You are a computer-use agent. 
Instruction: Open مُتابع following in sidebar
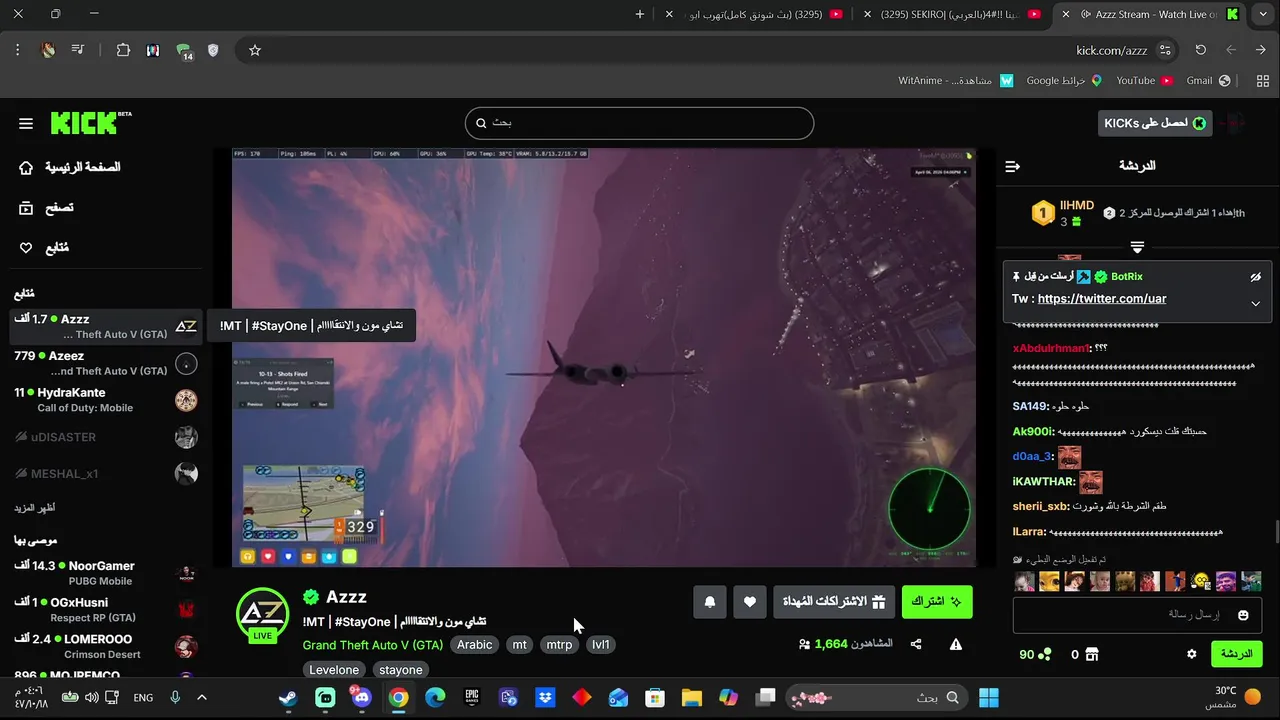click(x=44, y=248)
